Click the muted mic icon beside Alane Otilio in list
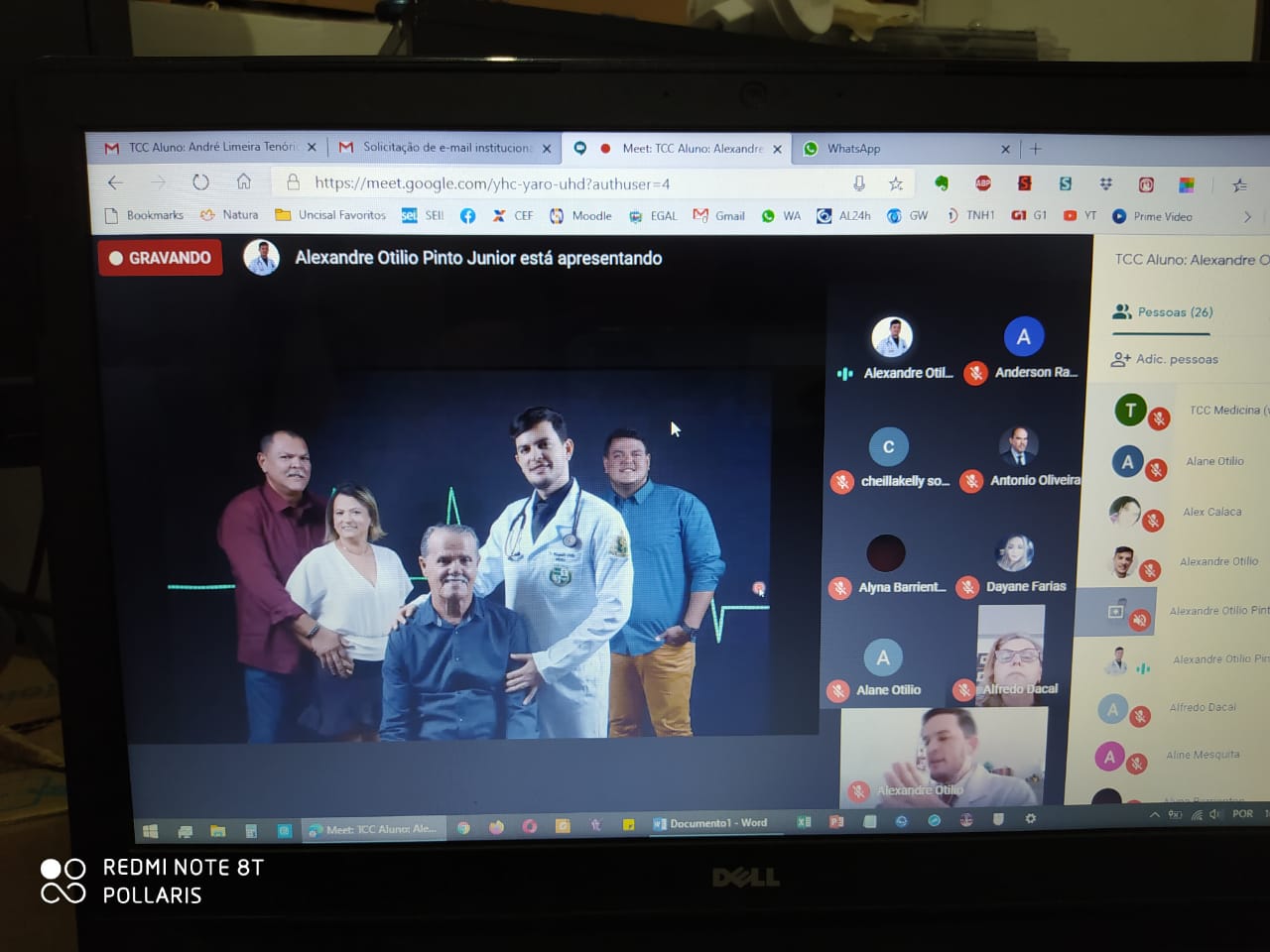Image resolution: width=1270 pixels, height=952 pixels. [x=1156, y=470]
